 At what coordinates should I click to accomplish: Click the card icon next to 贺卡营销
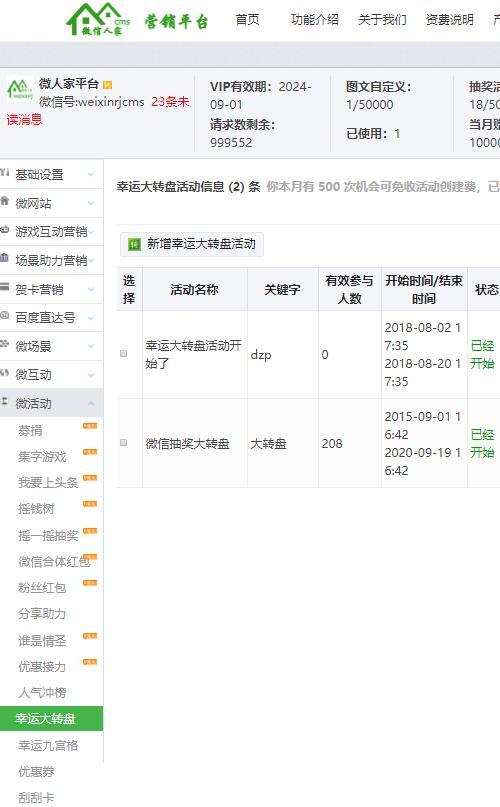(x=5, y=287)
